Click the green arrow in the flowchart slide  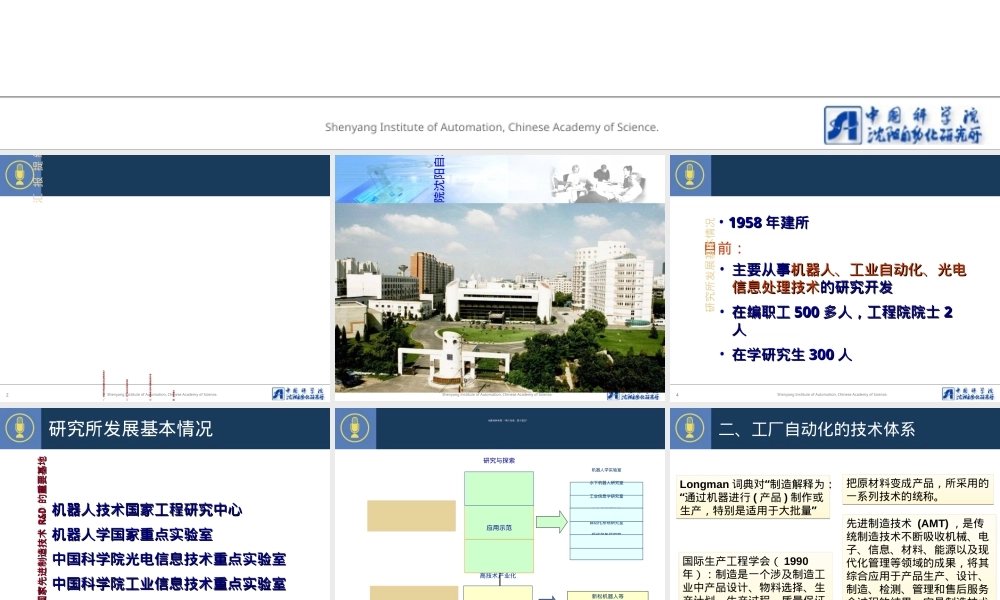(552, 522)
